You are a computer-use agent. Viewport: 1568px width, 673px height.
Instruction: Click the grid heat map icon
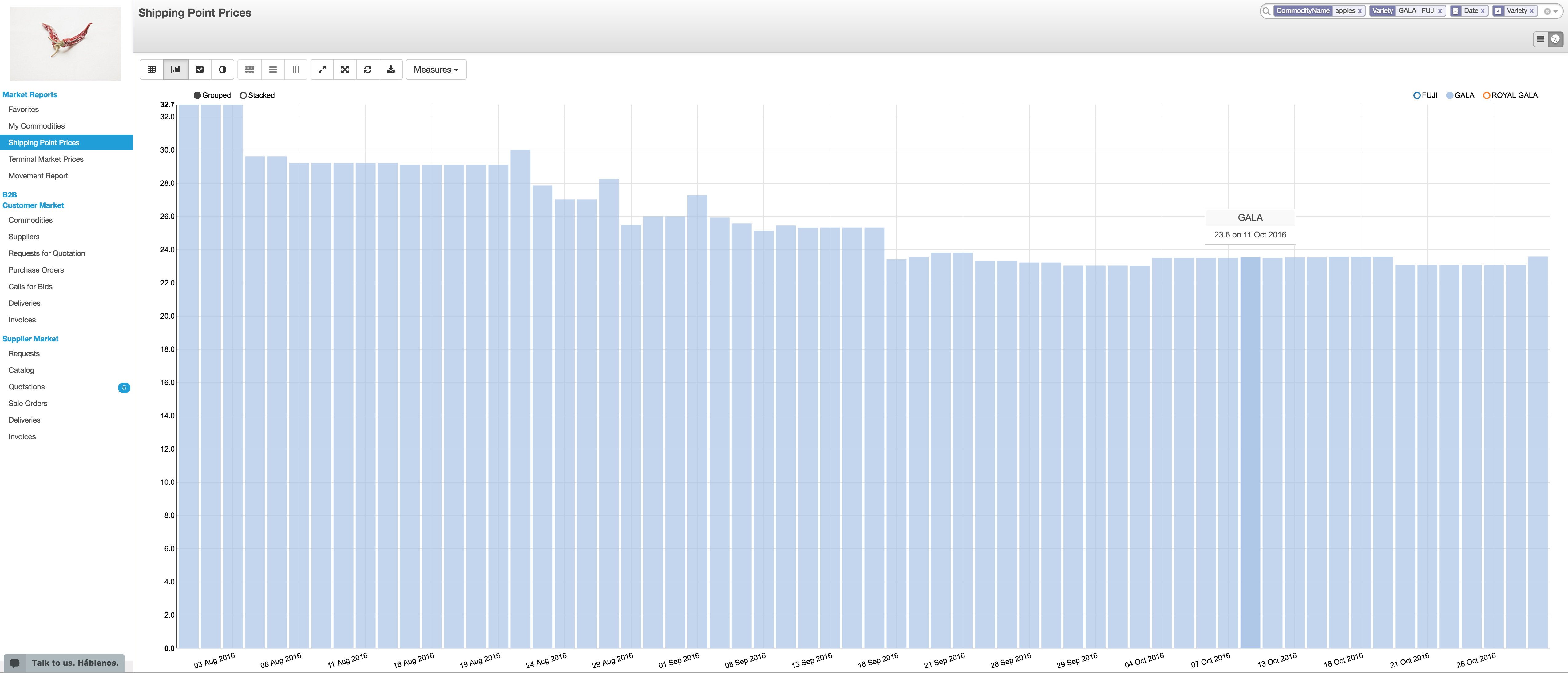(x=250, y=70)
